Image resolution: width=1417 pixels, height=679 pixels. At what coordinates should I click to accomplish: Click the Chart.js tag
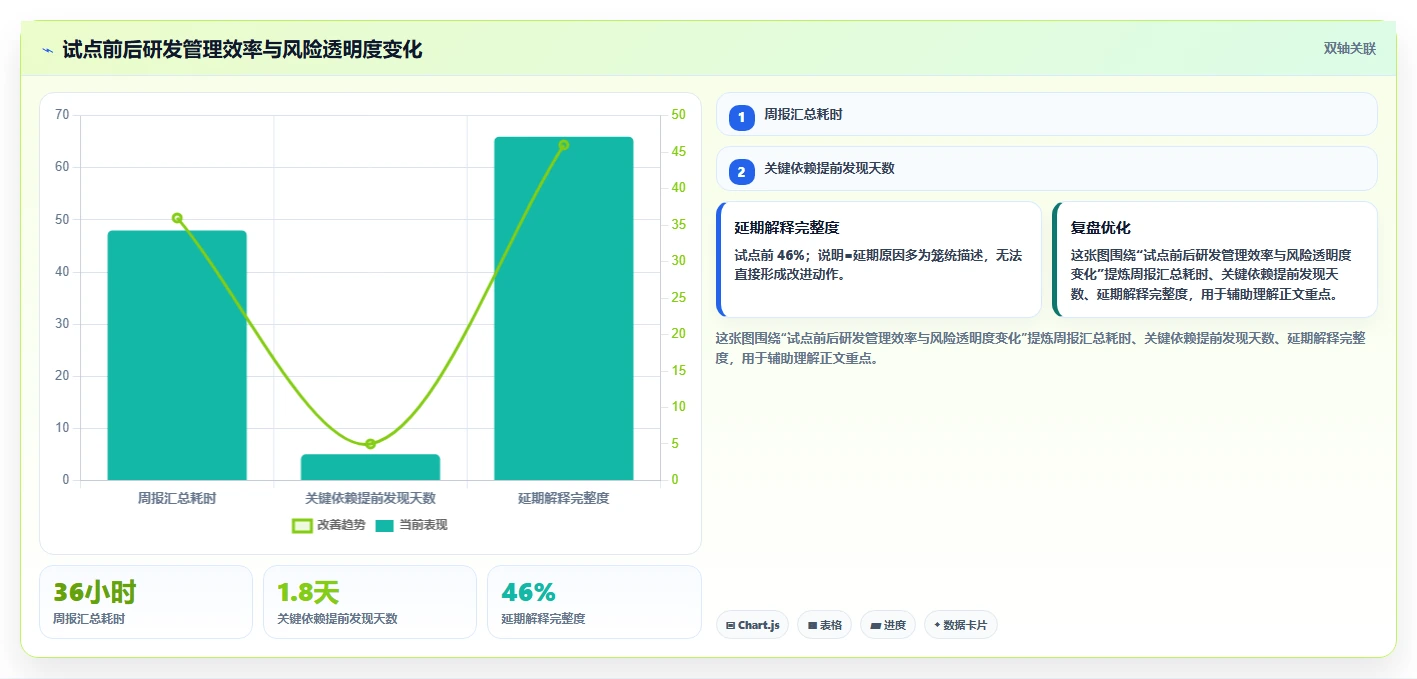(x=752, y=625)
